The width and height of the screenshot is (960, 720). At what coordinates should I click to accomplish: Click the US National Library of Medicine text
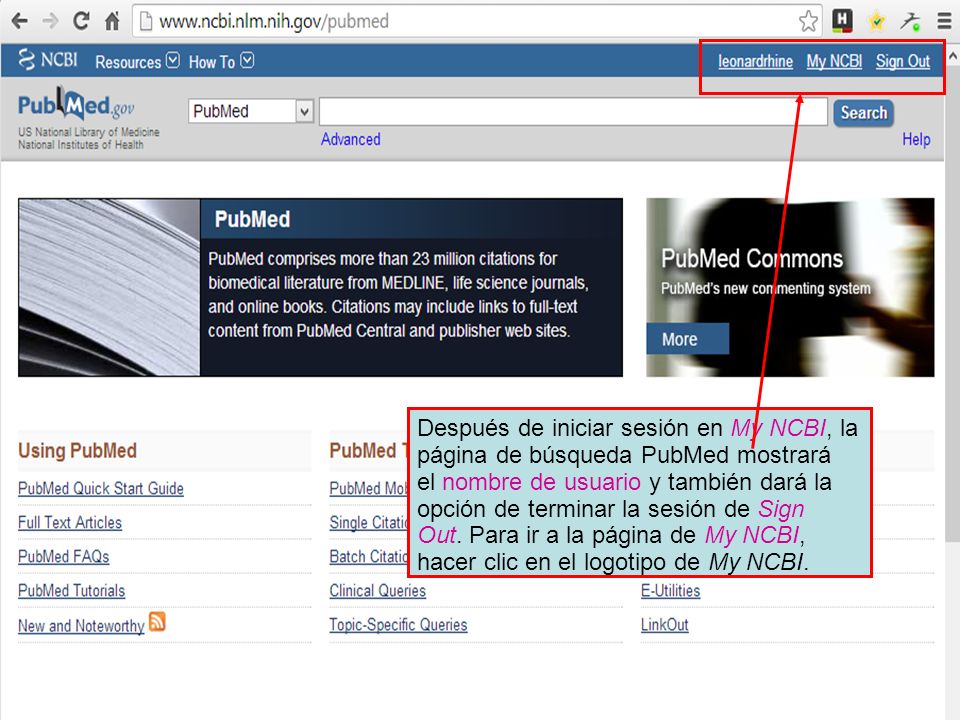pyautogui.click(x=89, y=132)
